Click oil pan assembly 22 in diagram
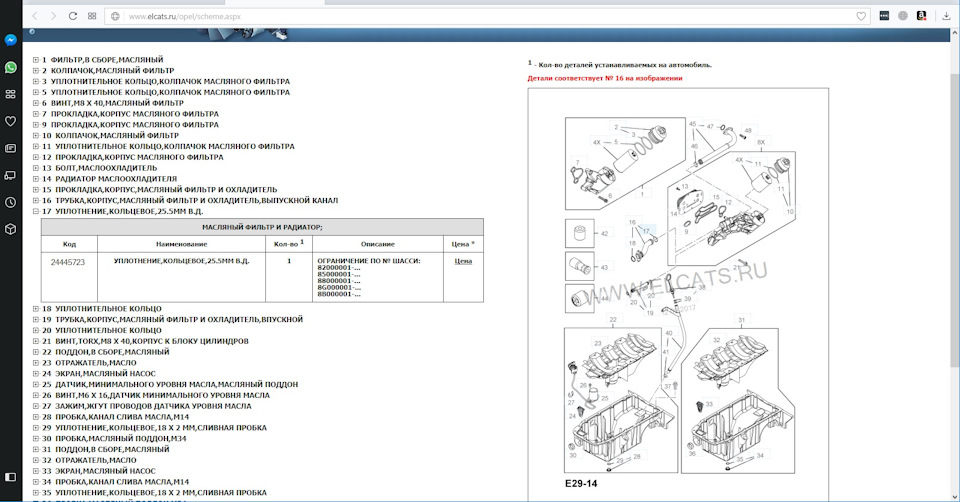The width and height of the screenshot is (960, 502). tap(620, 400)
